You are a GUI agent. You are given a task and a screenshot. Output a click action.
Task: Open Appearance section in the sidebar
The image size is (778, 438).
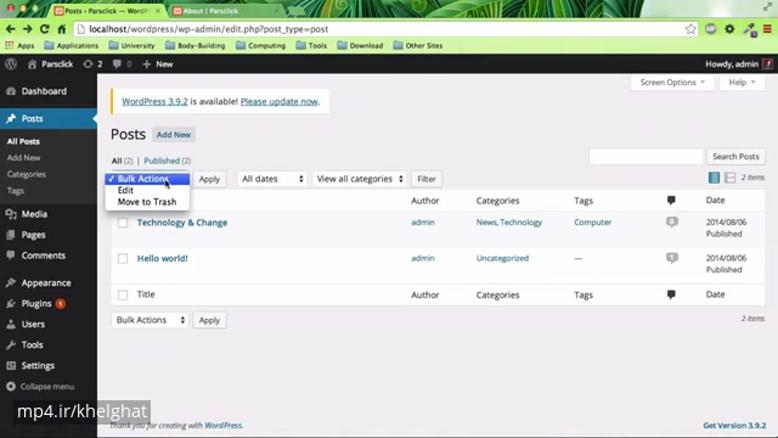(x=49, y=283)
